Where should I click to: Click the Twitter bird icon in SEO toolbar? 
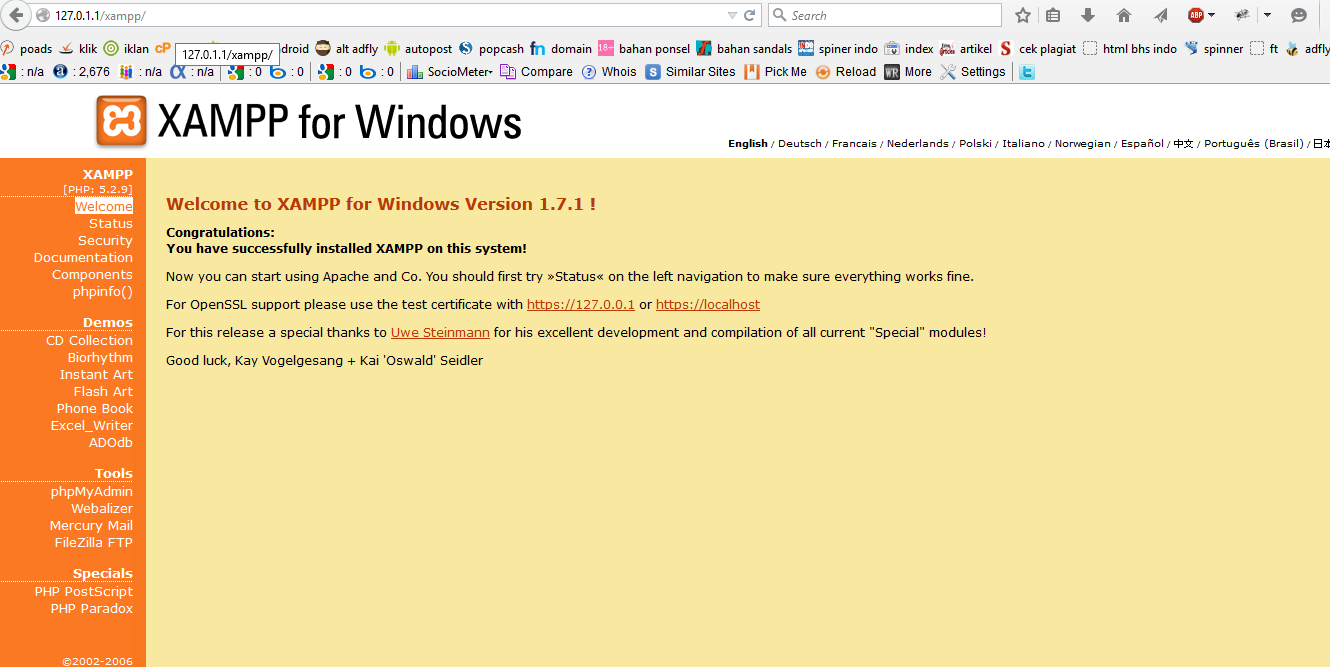(1027, 72)
